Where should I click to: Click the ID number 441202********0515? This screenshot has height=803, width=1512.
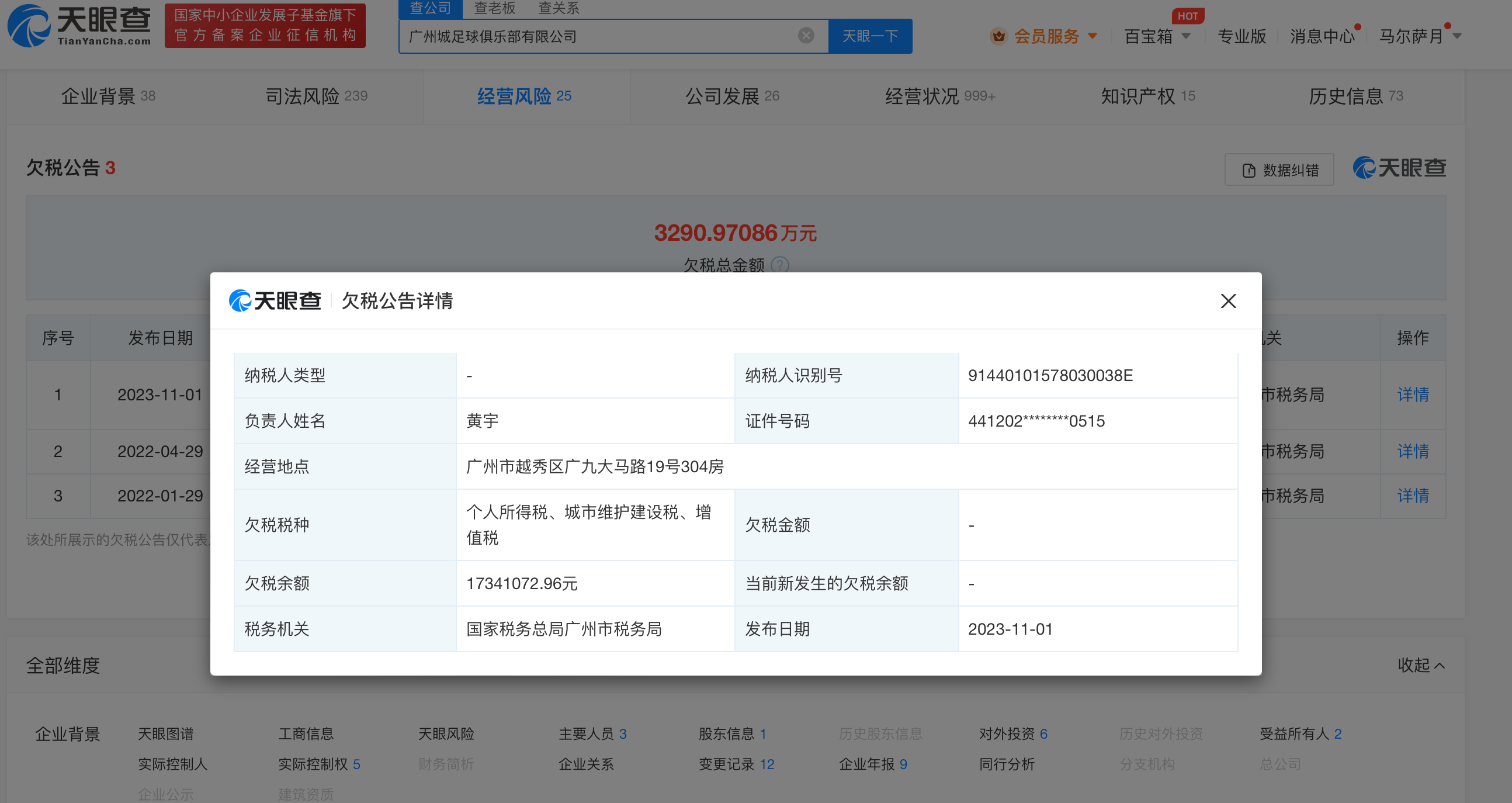(x=1036, y=421)
